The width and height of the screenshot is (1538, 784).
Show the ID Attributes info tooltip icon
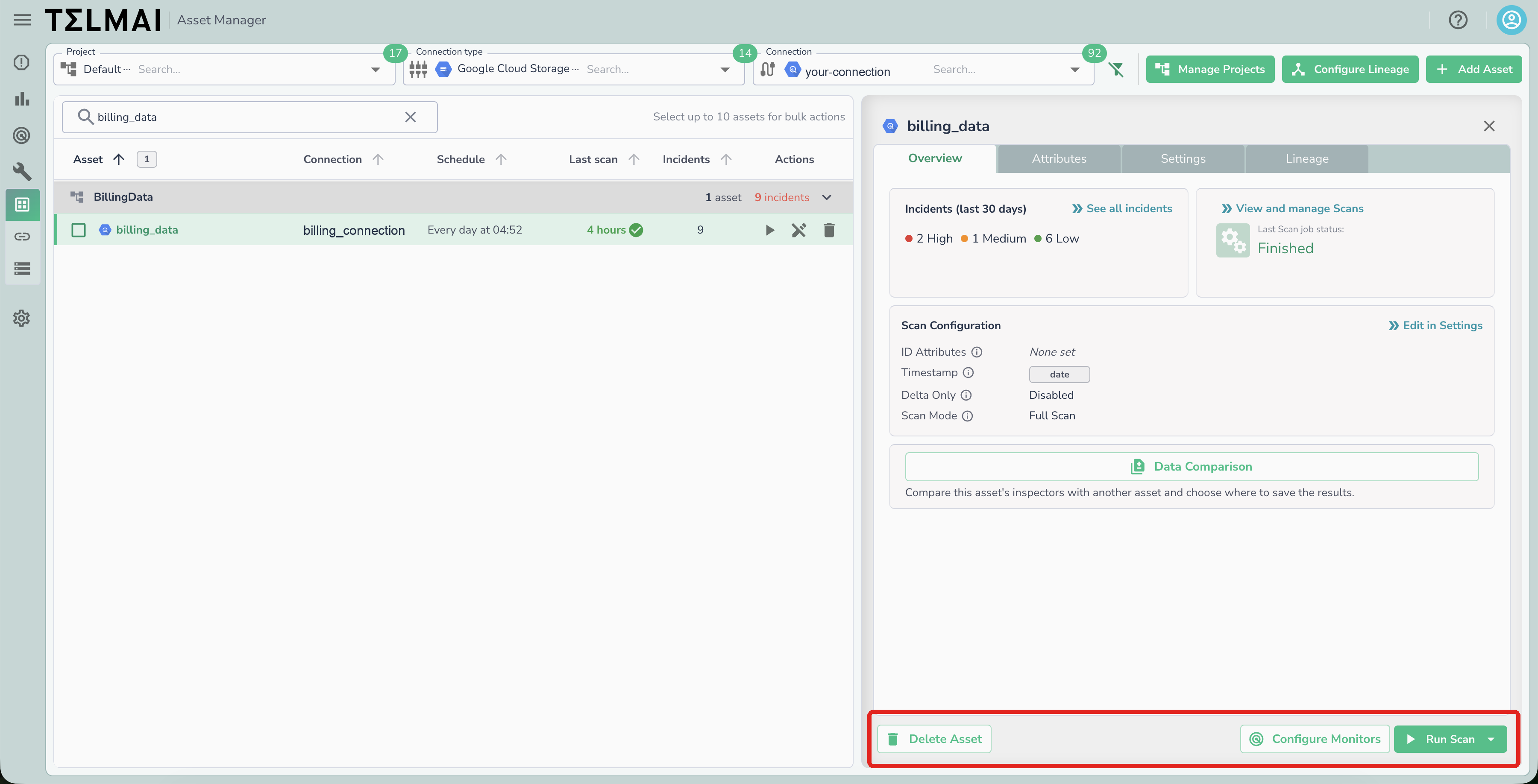[977, 353]
